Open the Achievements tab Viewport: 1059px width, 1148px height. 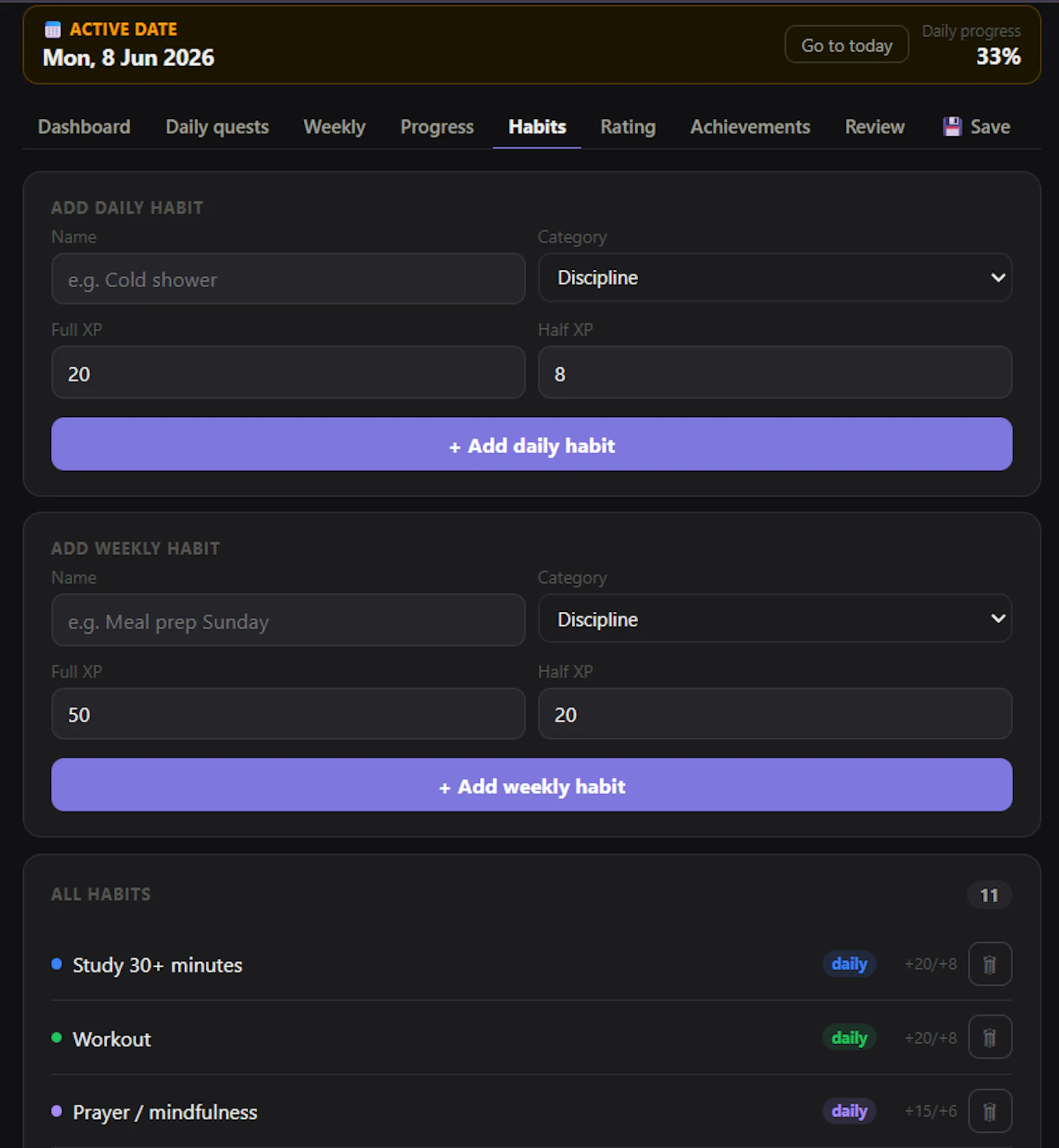(750, 126)
